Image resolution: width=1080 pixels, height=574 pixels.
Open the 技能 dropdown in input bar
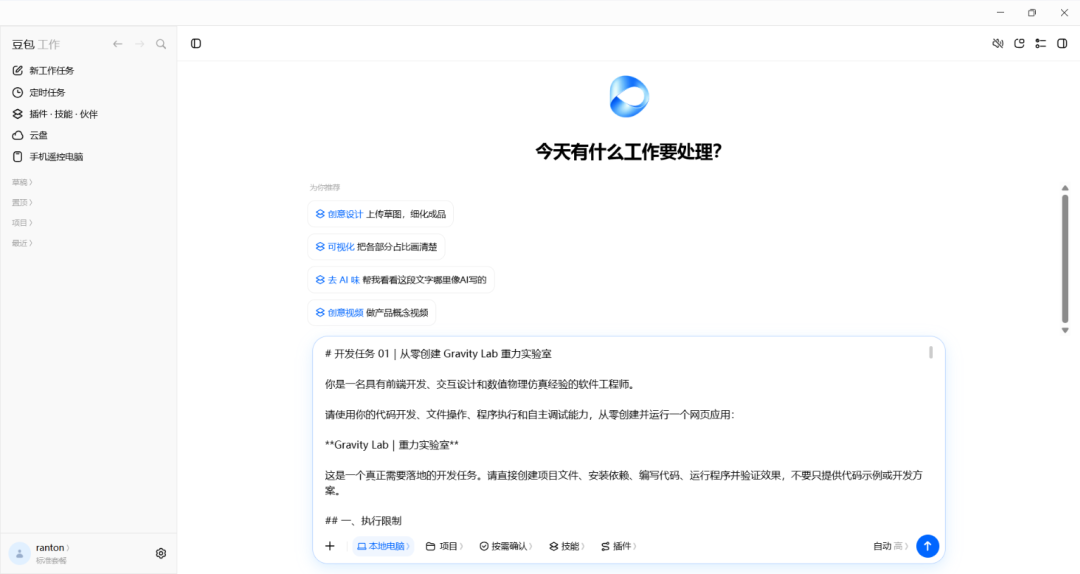coord(567,546)
